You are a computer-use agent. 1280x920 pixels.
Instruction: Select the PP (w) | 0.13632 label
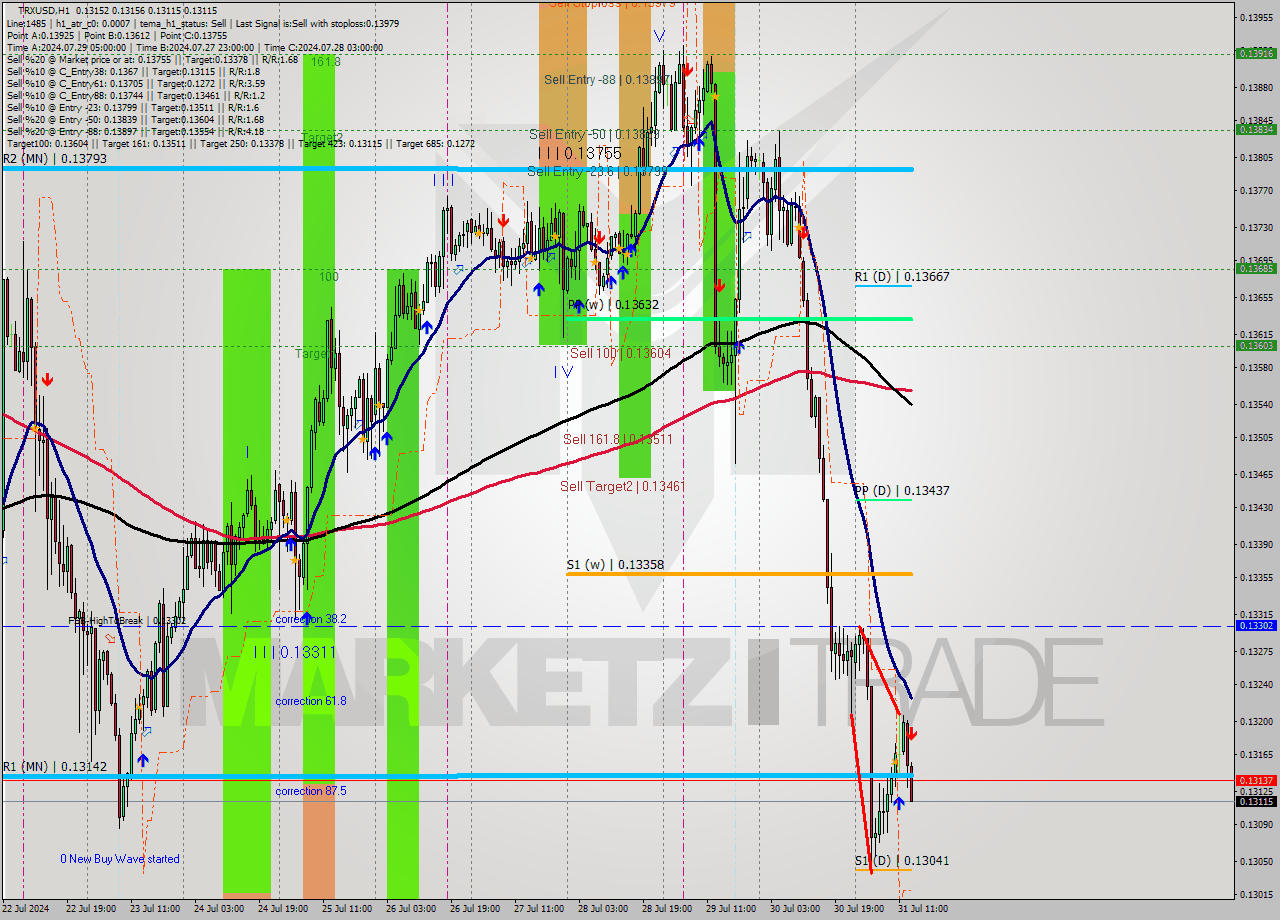click(x=613, y=304)
